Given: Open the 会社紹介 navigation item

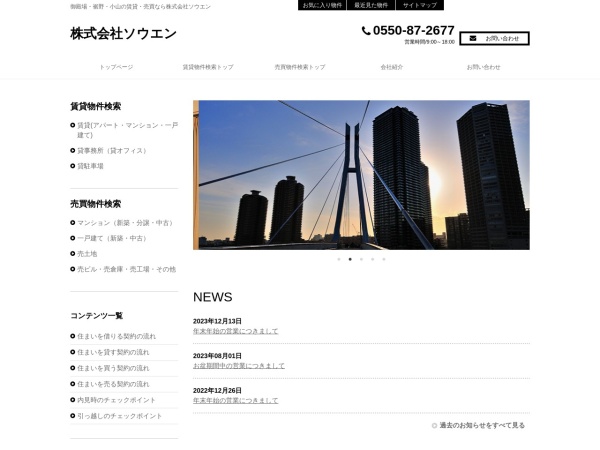Looking at the screenshot, I should click(x=392, y=67).
